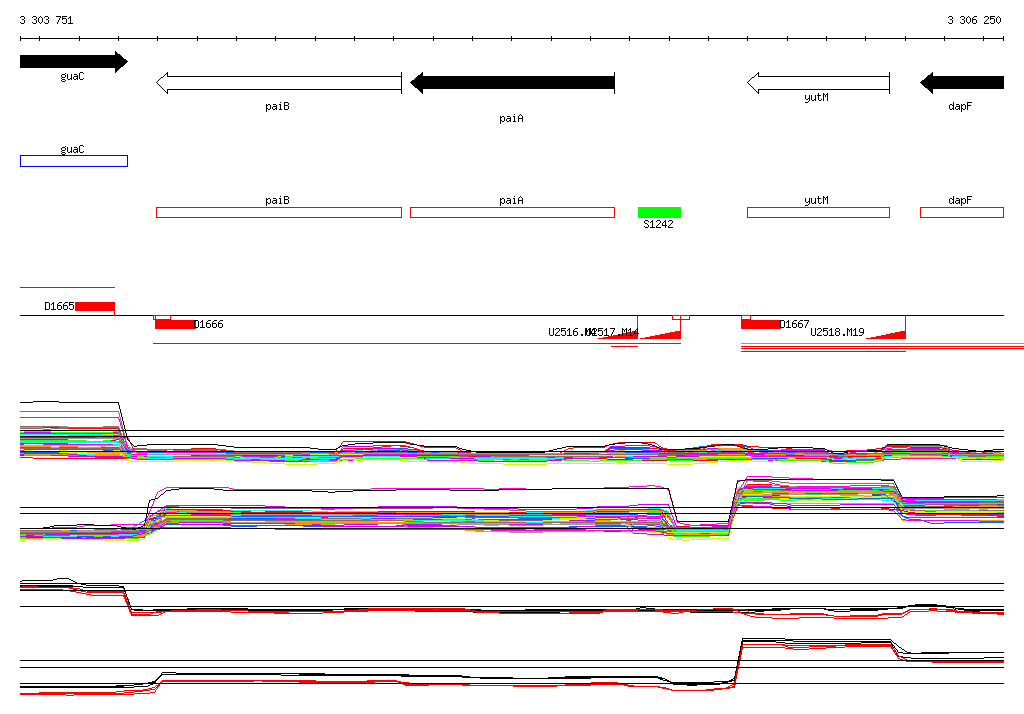Click the U2517.M14 red triangle marker

664,334
